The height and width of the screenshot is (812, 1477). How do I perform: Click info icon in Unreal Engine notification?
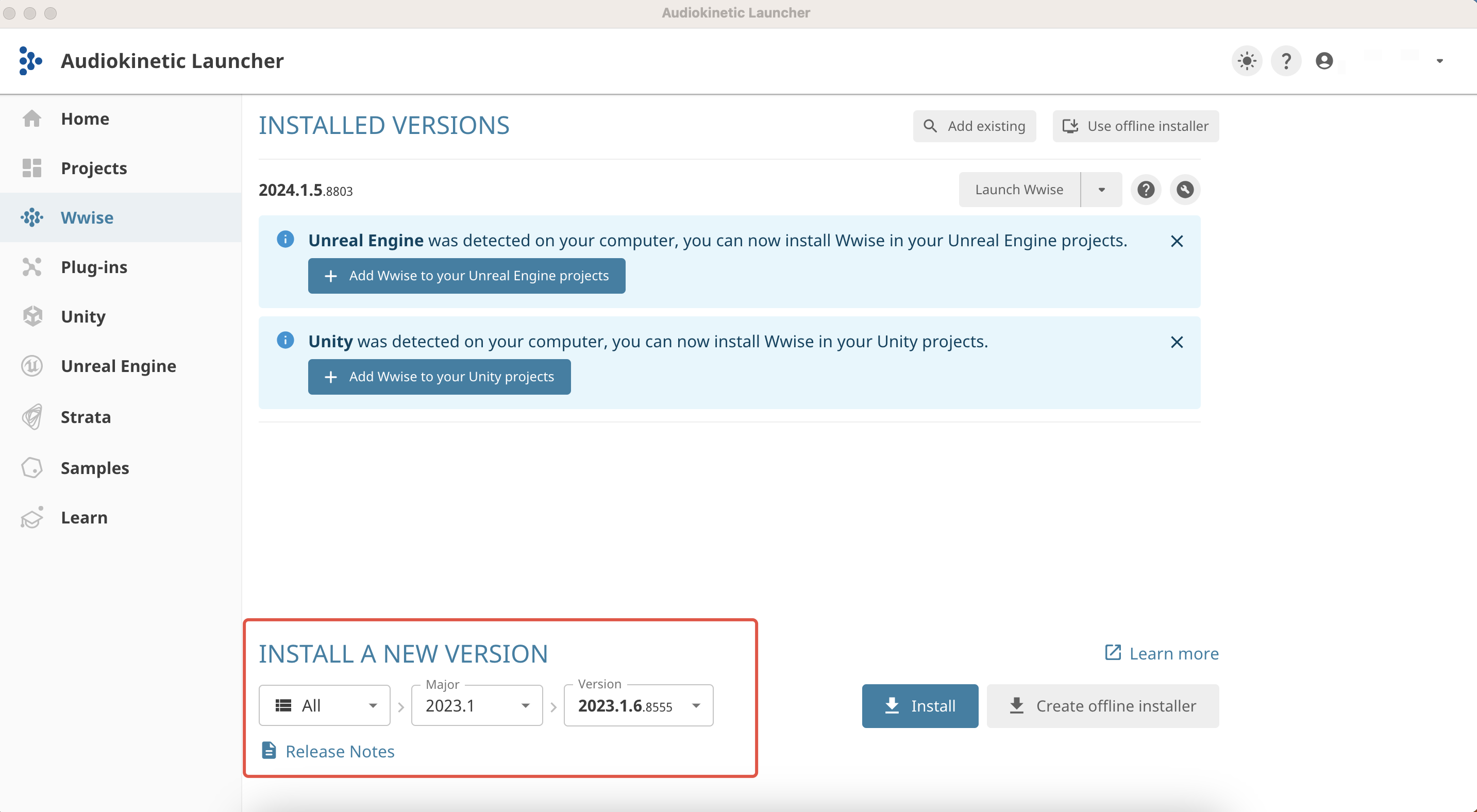click(x=285, y=239)
